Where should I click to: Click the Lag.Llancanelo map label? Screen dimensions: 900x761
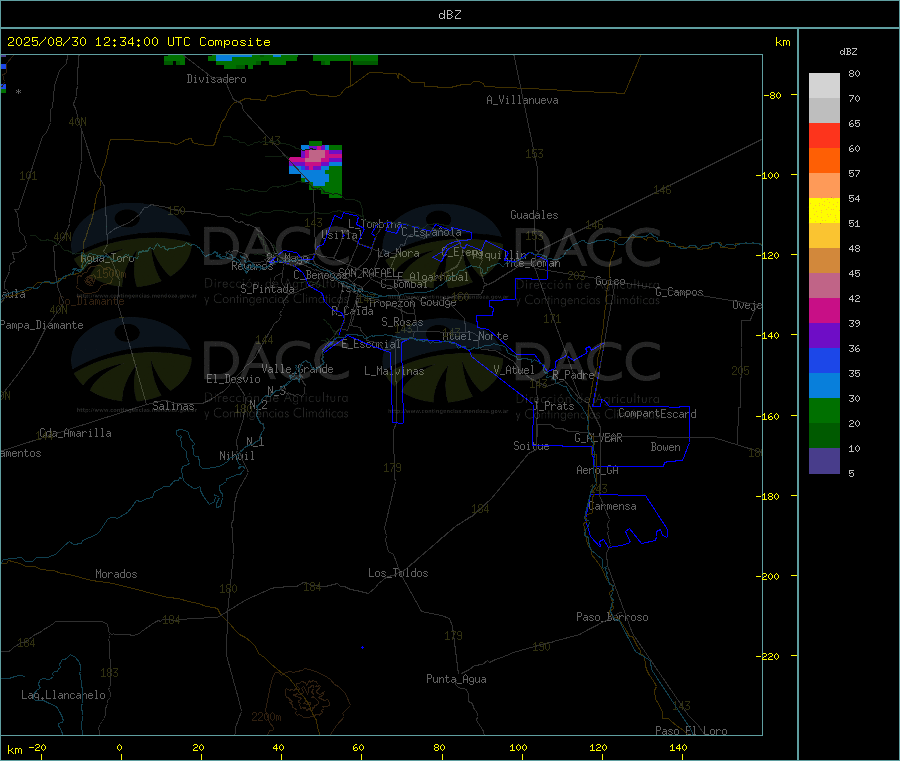click(64, 695)
